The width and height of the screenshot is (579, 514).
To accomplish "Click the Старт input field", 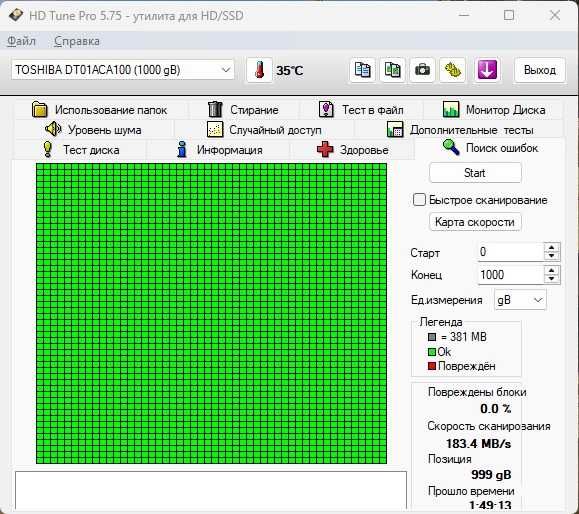I will pyautogui.click(x=511, y=252).
